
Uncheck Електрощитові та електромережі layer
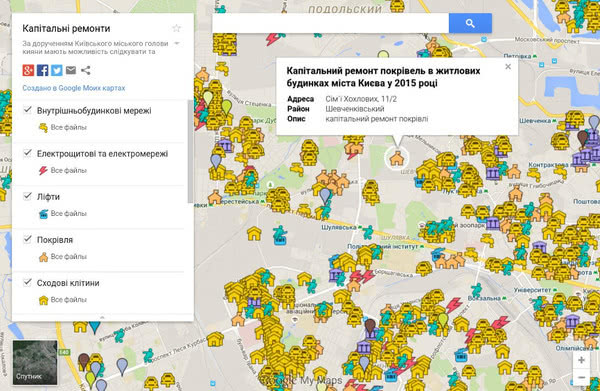click(28, 153)
